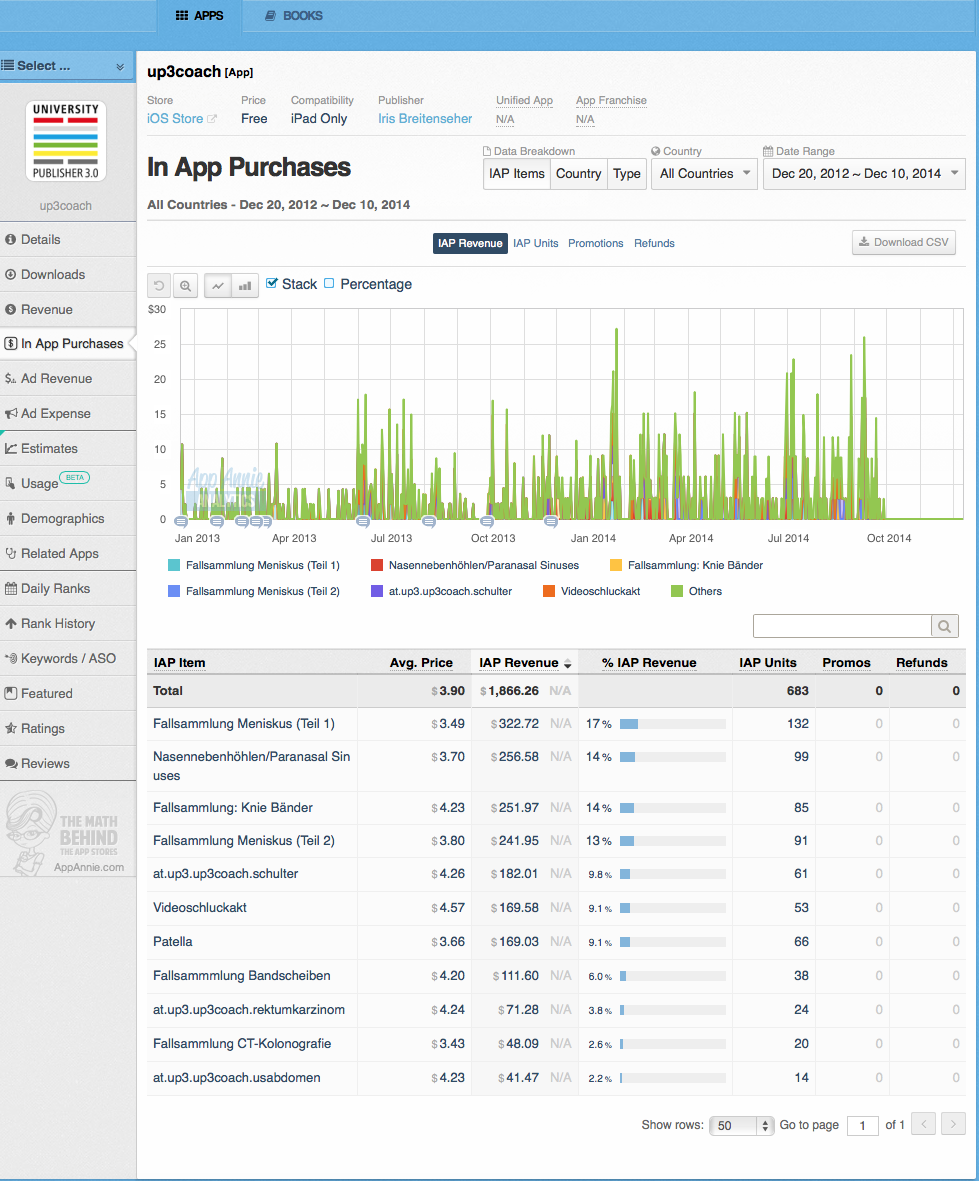Toggle at.up3.up3coach.schulter legend swatch
The width and height of the screenshot is (979, 1181).
pos(377,592)
